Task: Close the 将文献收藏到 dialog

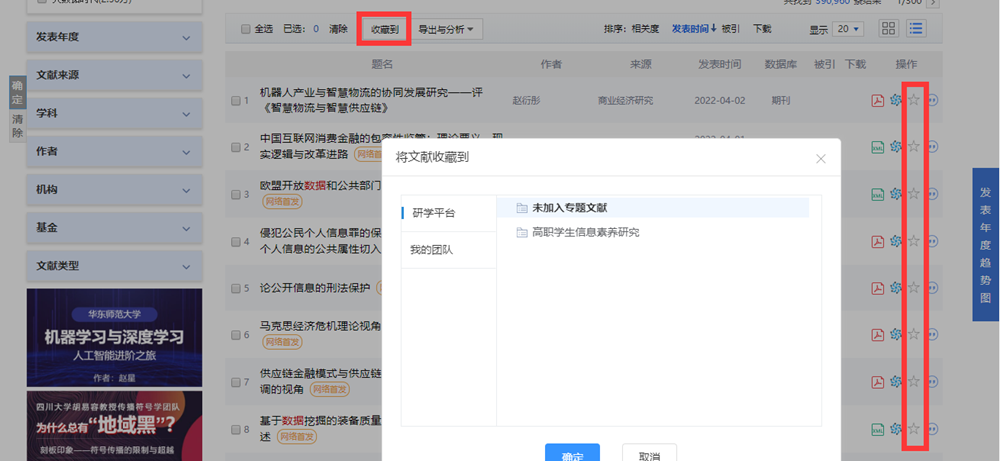Action: [x=821, y=159]
